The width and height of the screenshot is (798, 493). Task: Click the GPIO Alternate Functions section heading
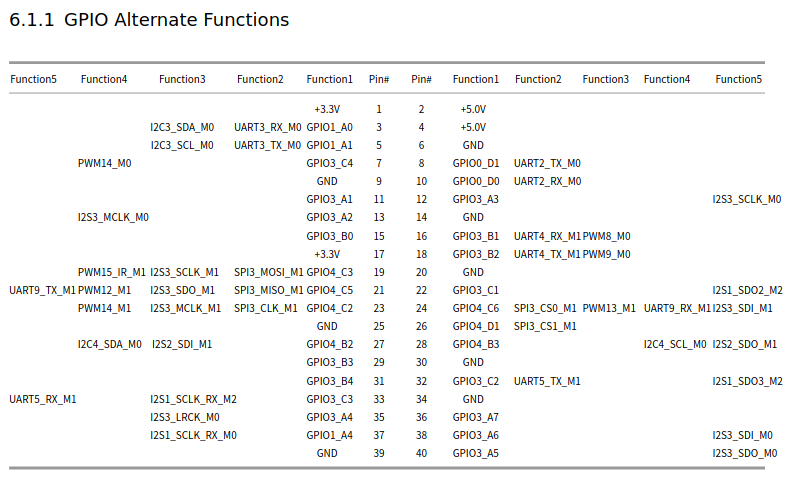tap(149, 20)
